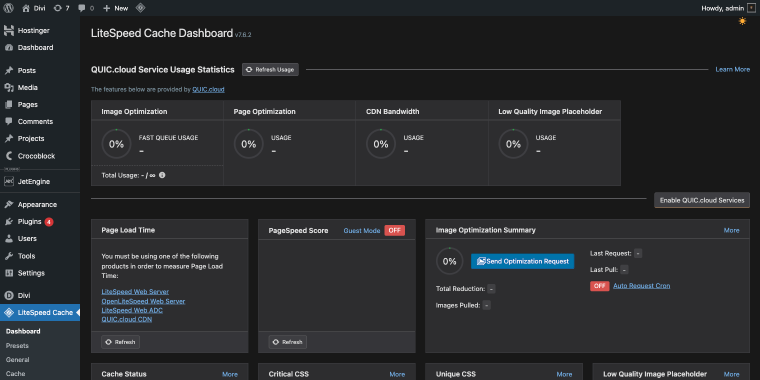This screenshot has height=380, width=760.
Task: Follow the Learn More link
Action: click(x=732, y=69)
